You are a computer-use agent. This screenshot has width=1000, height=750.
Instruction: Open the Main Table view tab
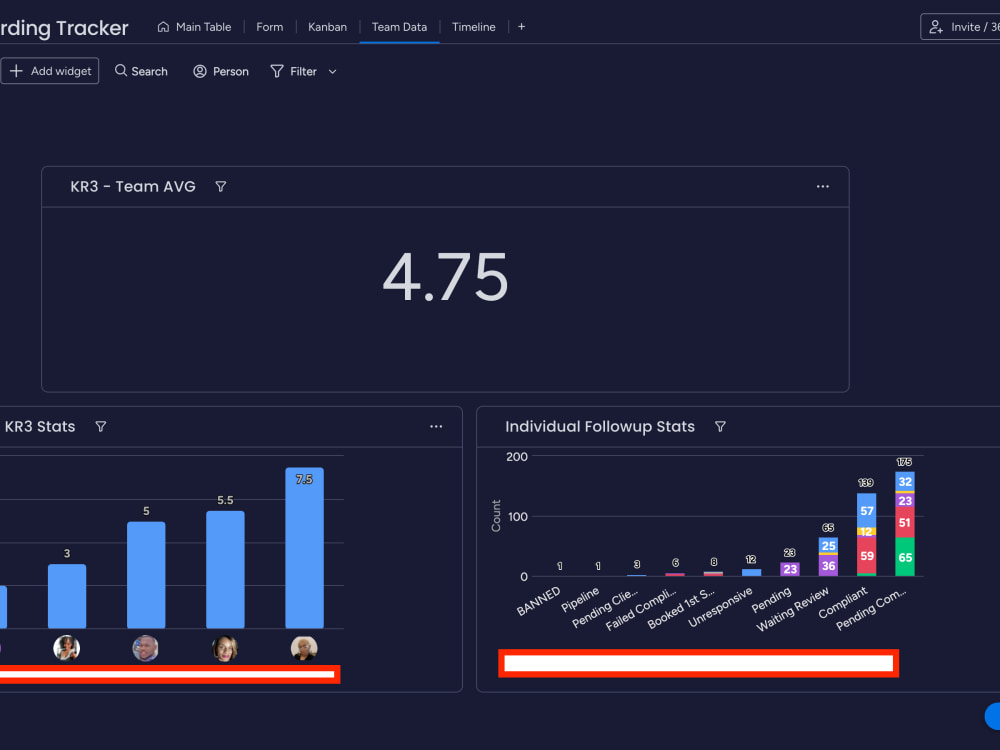(x=194, y=27)
